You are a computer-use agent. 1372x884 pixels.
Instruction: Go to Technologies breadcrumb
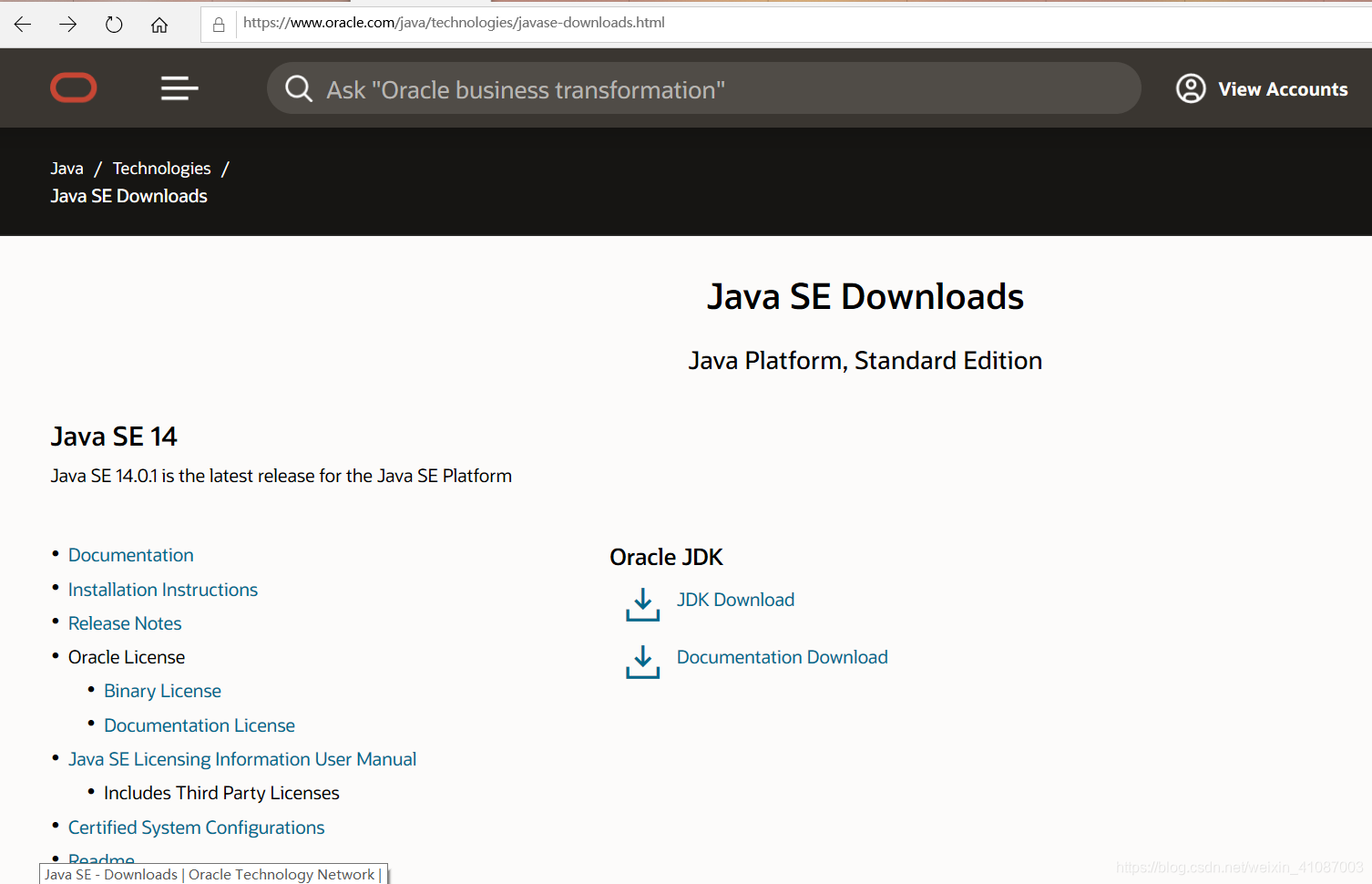[162, 169]
